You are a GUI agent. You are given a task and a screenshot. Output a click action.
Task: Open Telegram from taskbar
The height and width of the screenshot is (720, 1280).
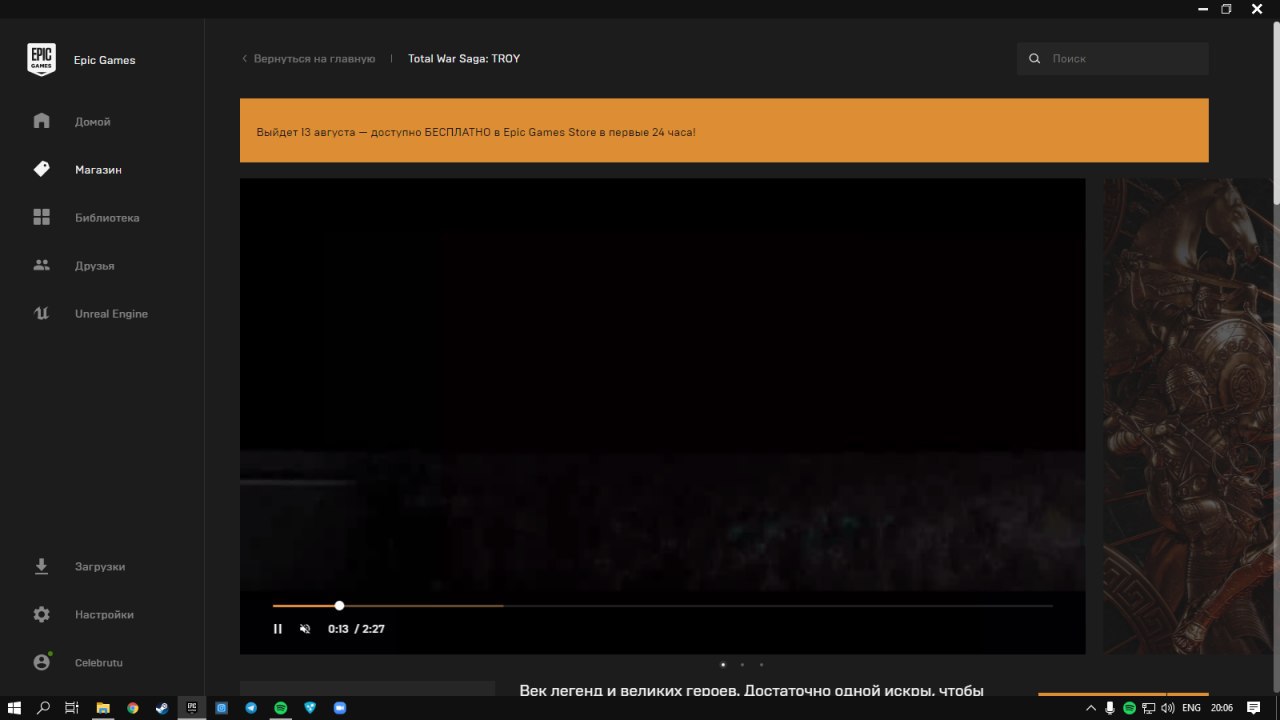[x=251, y=708]
